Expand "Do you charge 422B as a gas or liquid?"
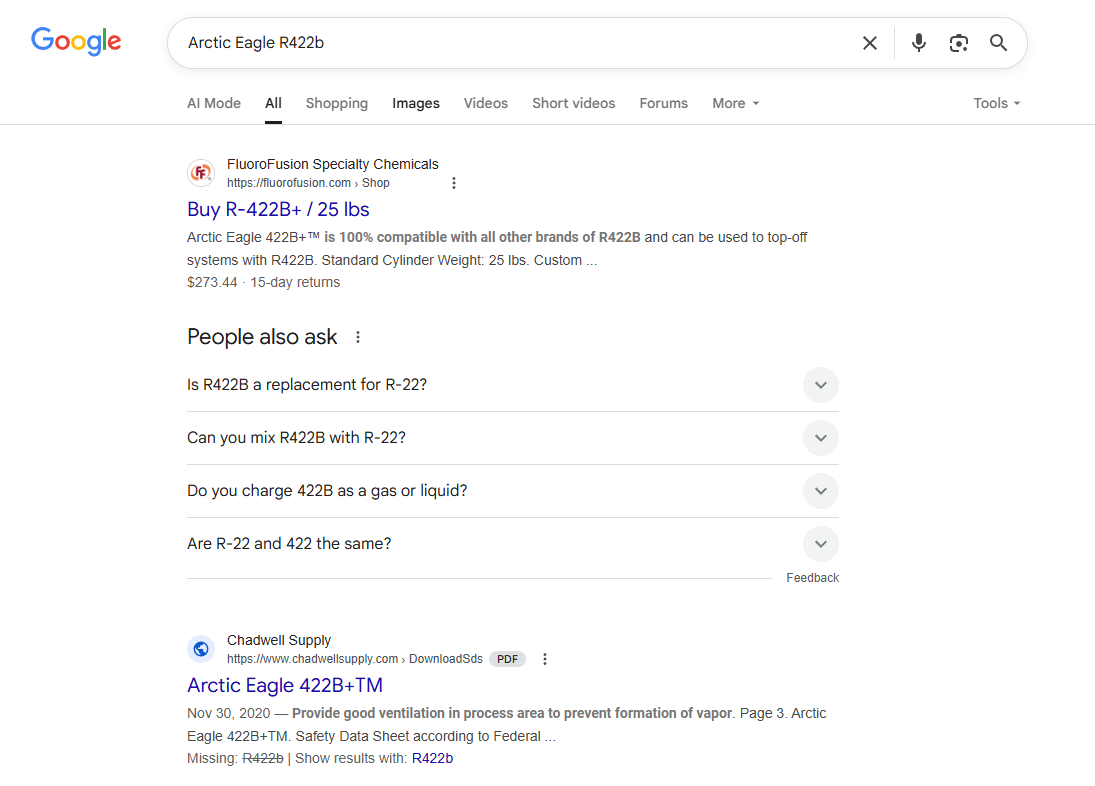 pos(820,491)
